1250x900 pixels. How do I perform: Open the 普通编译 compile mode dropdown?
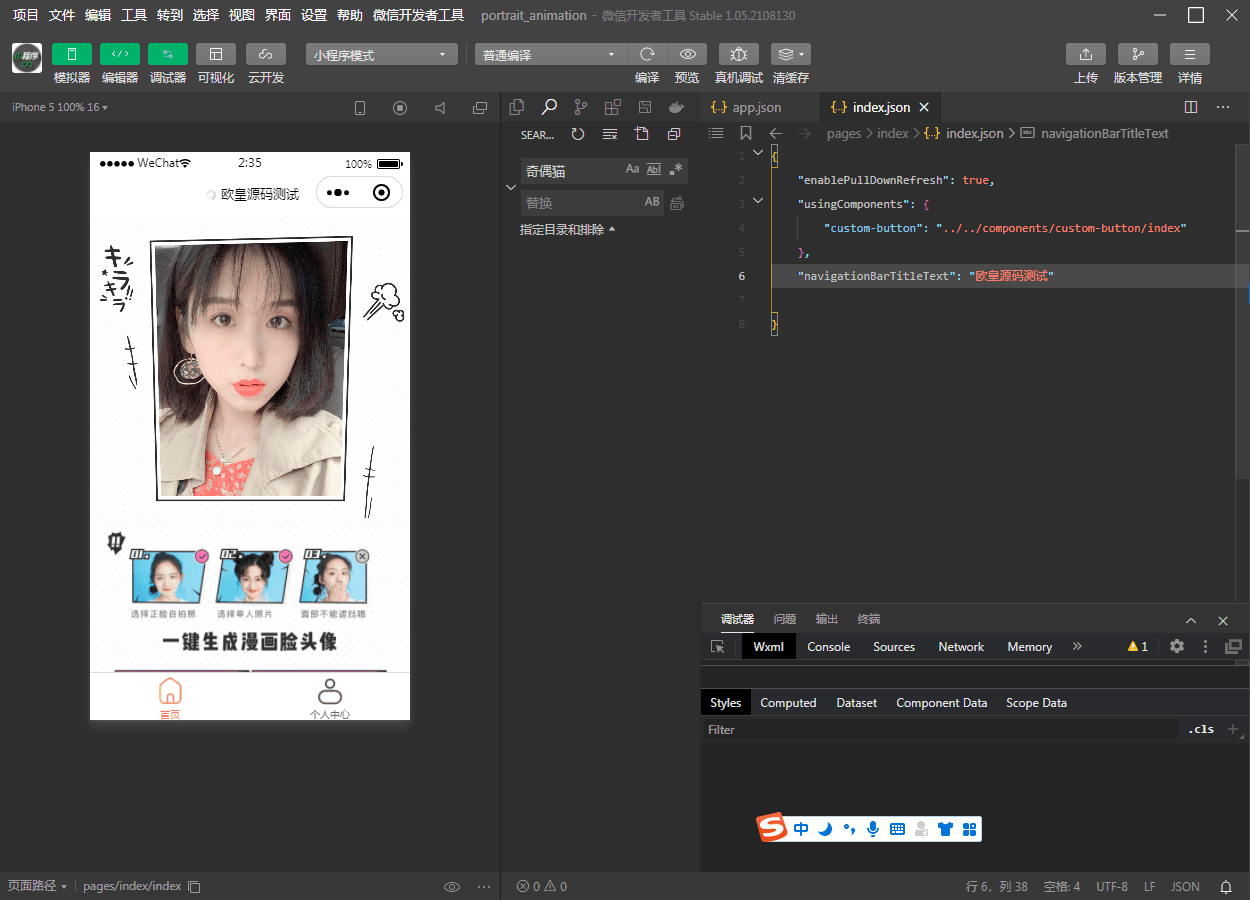[x=549, y=55]
